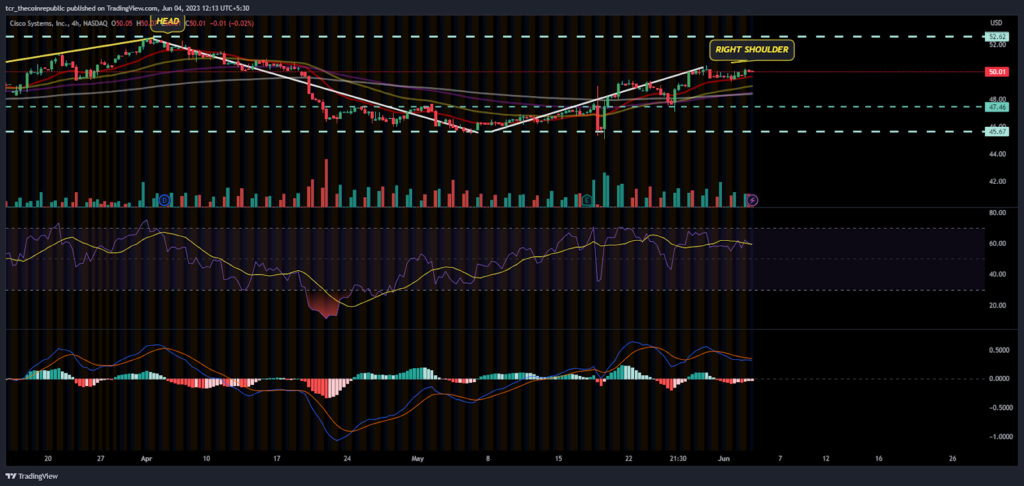1024x486 pixels.
Task: Click the 42.00 price axis label
Action: (997, 182)
